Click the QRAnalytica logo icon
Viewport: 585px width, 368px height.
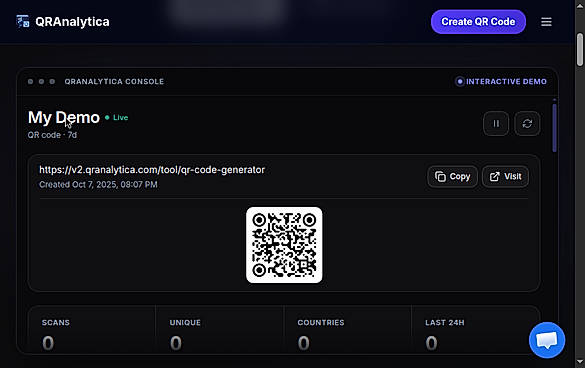click(23, 22)
